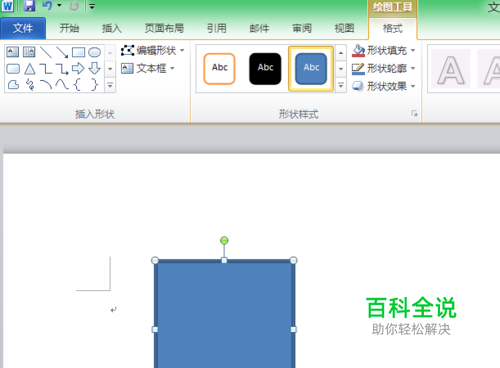Expand the 形状效果 menu

384,86
